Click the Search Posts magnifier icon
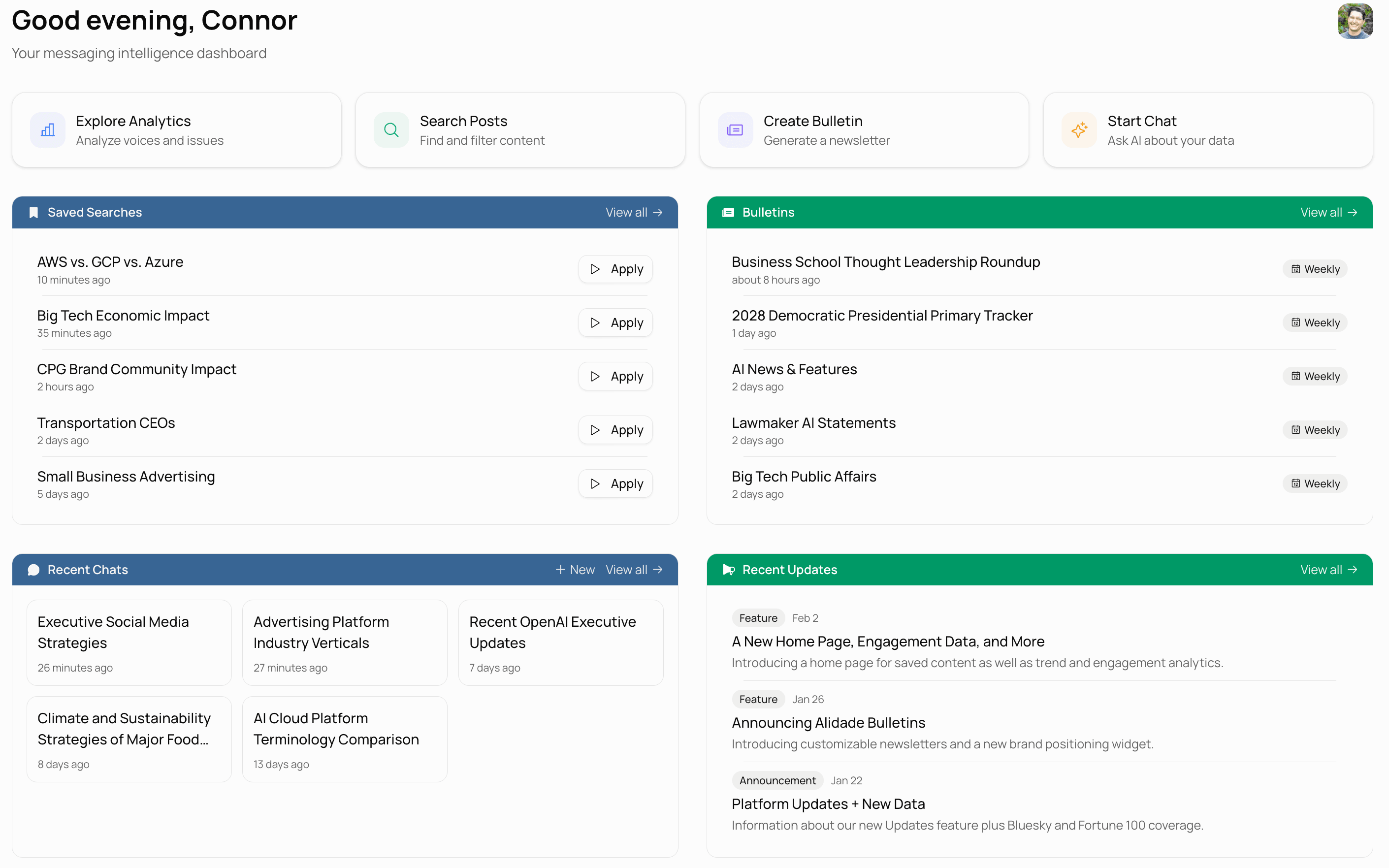 pyautogui.click(x=391, y=130)
